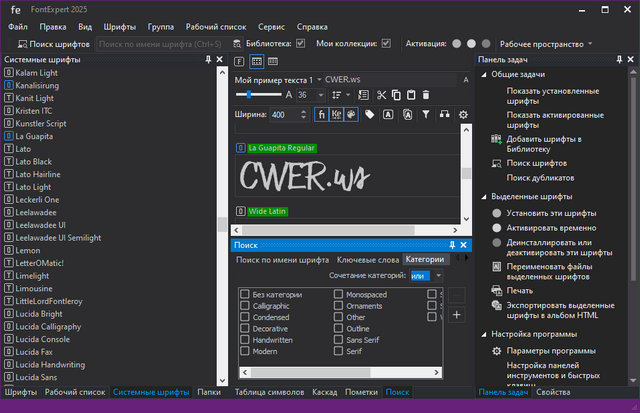This screenshot has width=640, height=413.
Task: Click the copy icon in preview toolbar
Action: [396, 95]
